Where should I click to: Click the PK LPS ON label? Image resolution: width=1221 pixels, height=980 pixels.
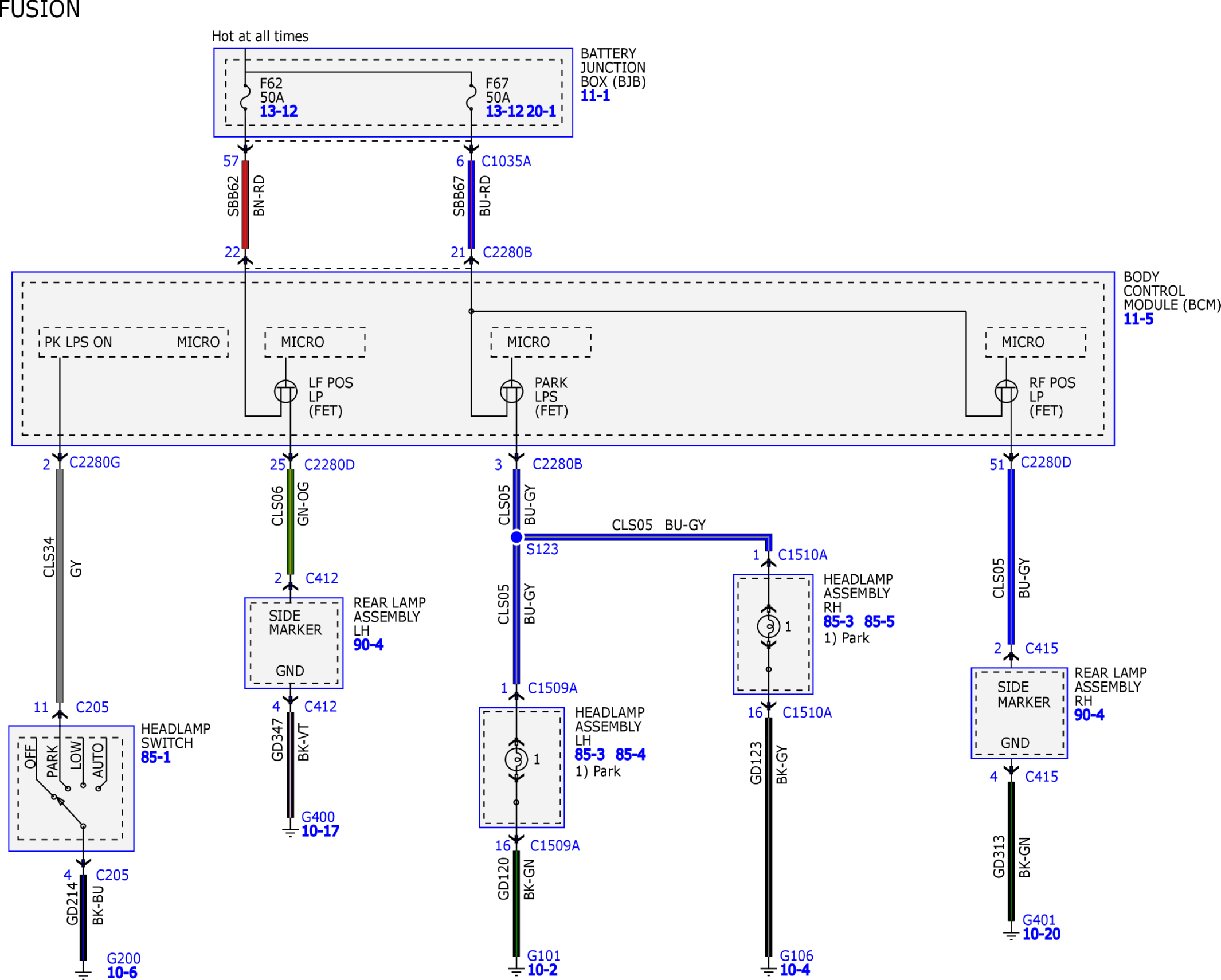click(79, 342)
